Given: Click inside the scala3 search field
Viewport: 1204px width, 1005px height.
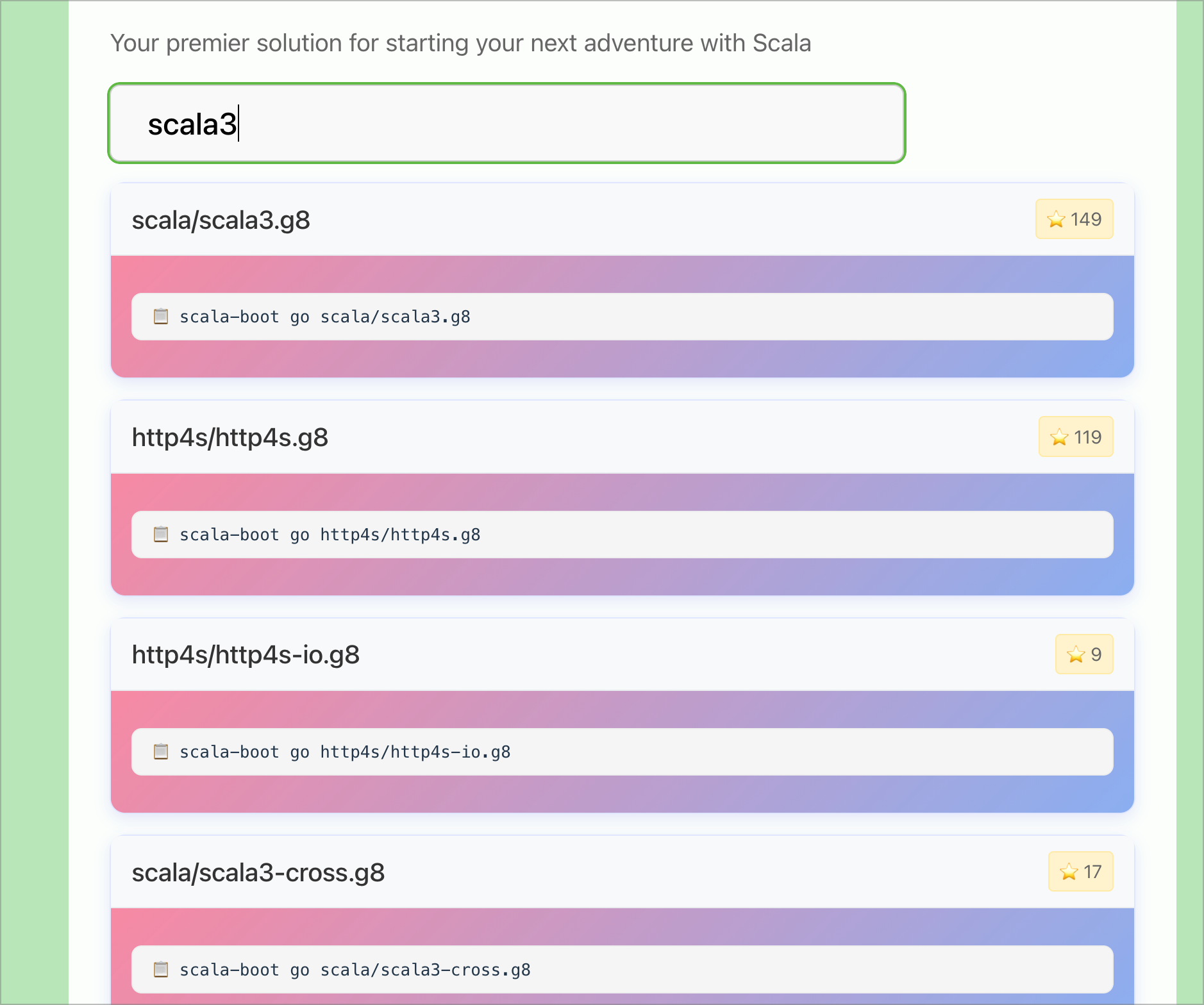Looking at the screenshot, I should coord(505,123).
